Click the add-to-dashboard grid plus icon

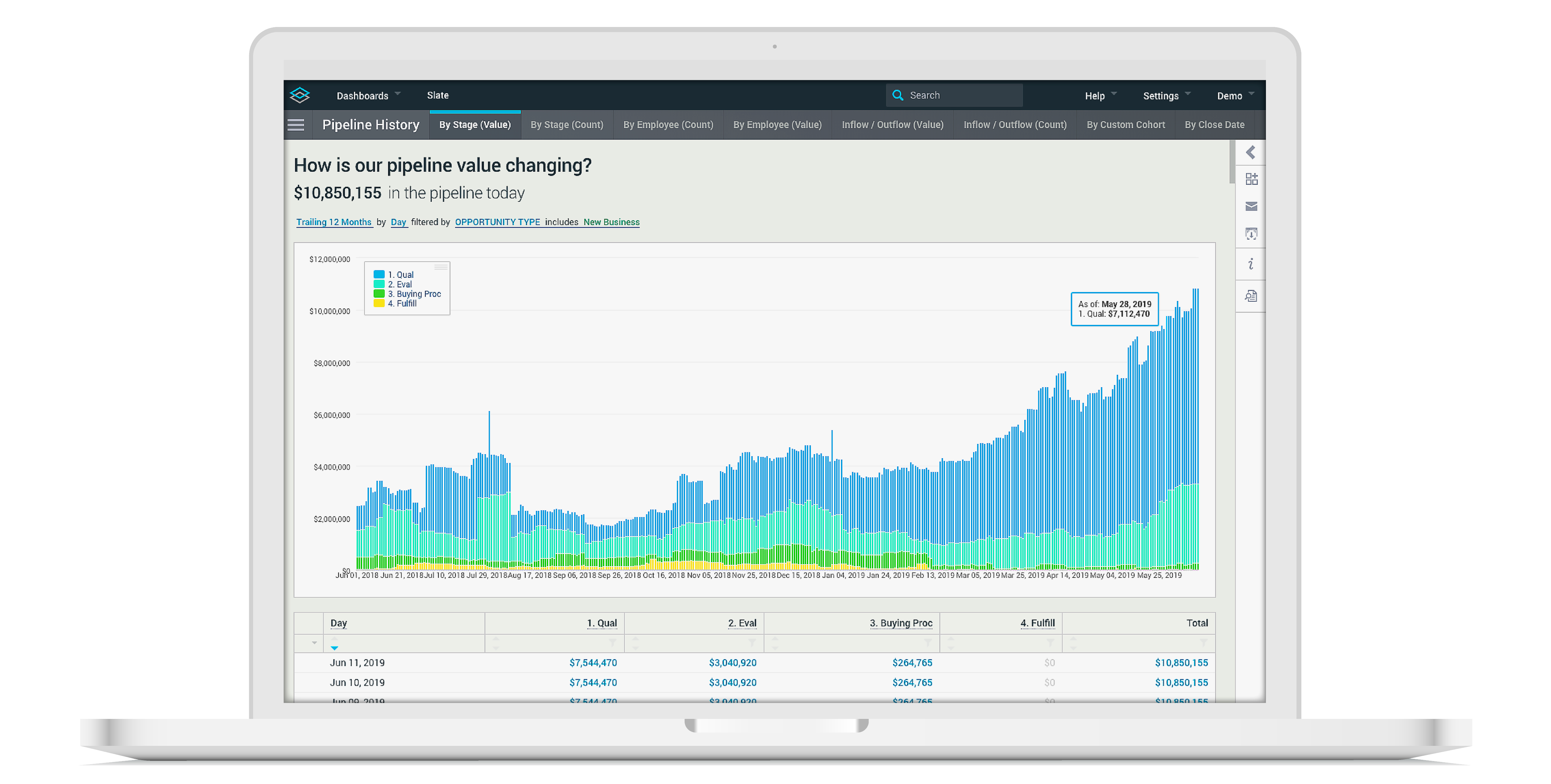[x=1251, y=179]
